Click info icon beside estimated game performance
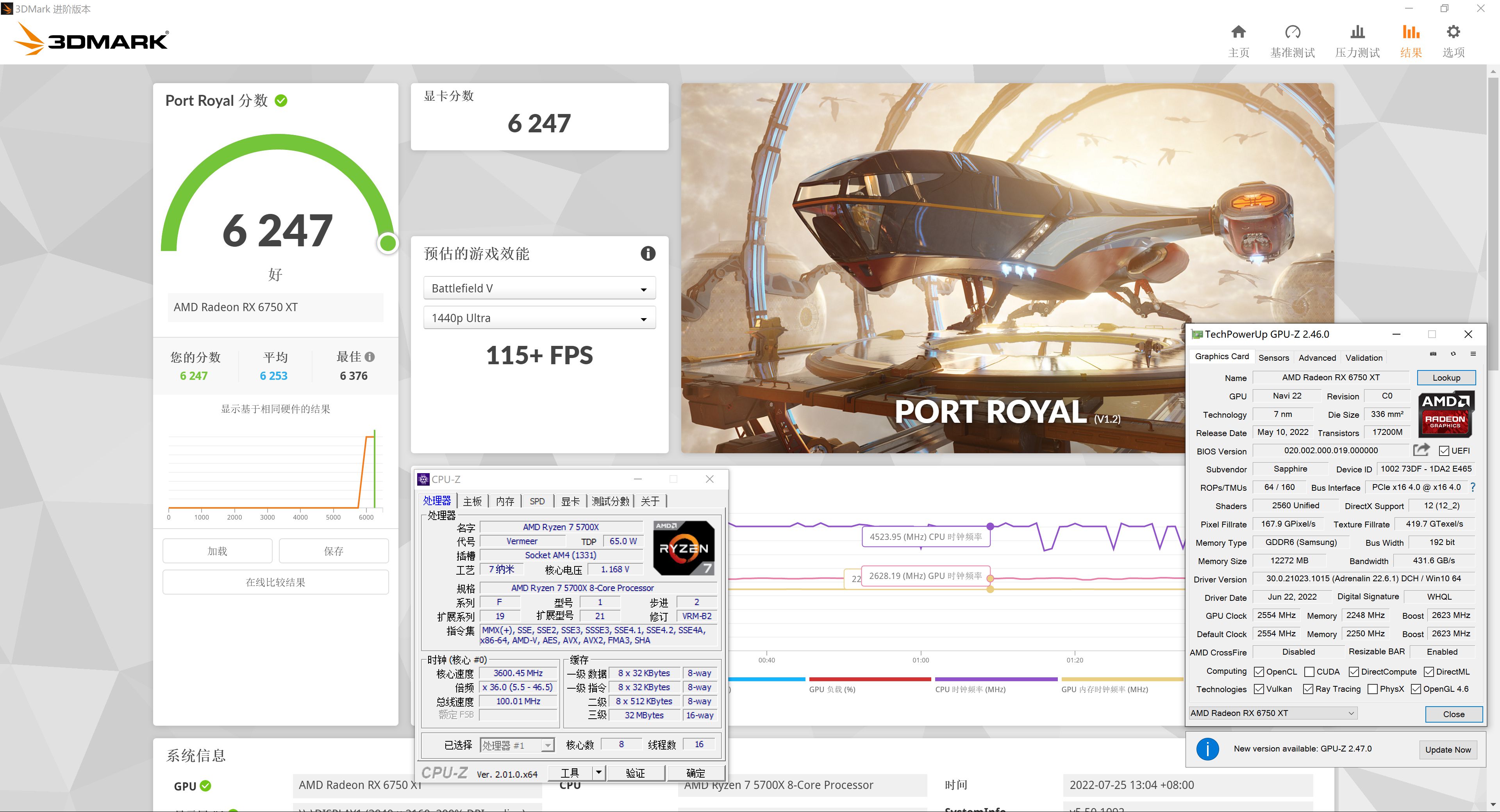This screenshot has width=1500, height=812. click(x=648, y=253)
